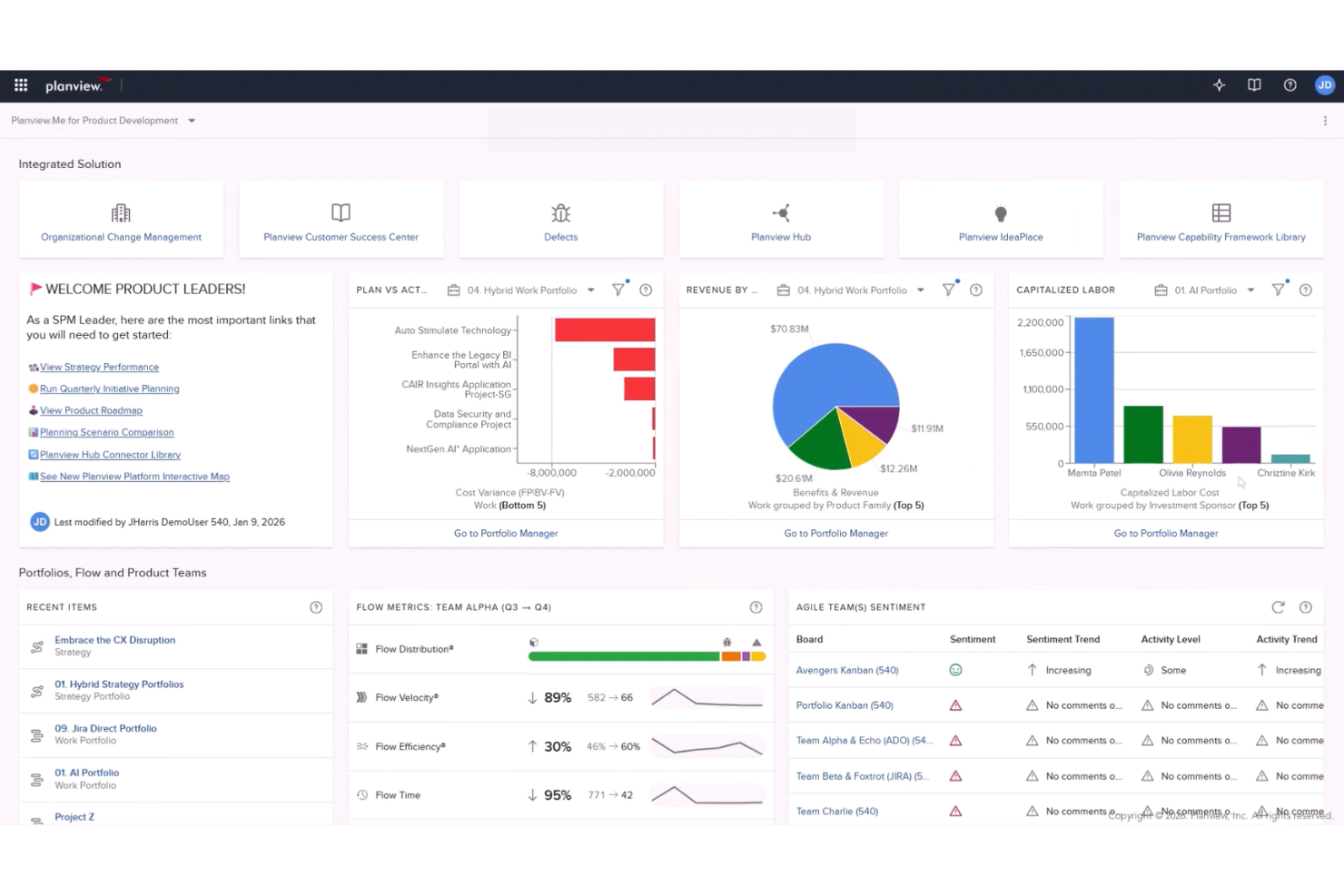Click Auto Stimulate Technology red bar
Viewport: 1344px width, 896px height.
(x=605, y=330)
